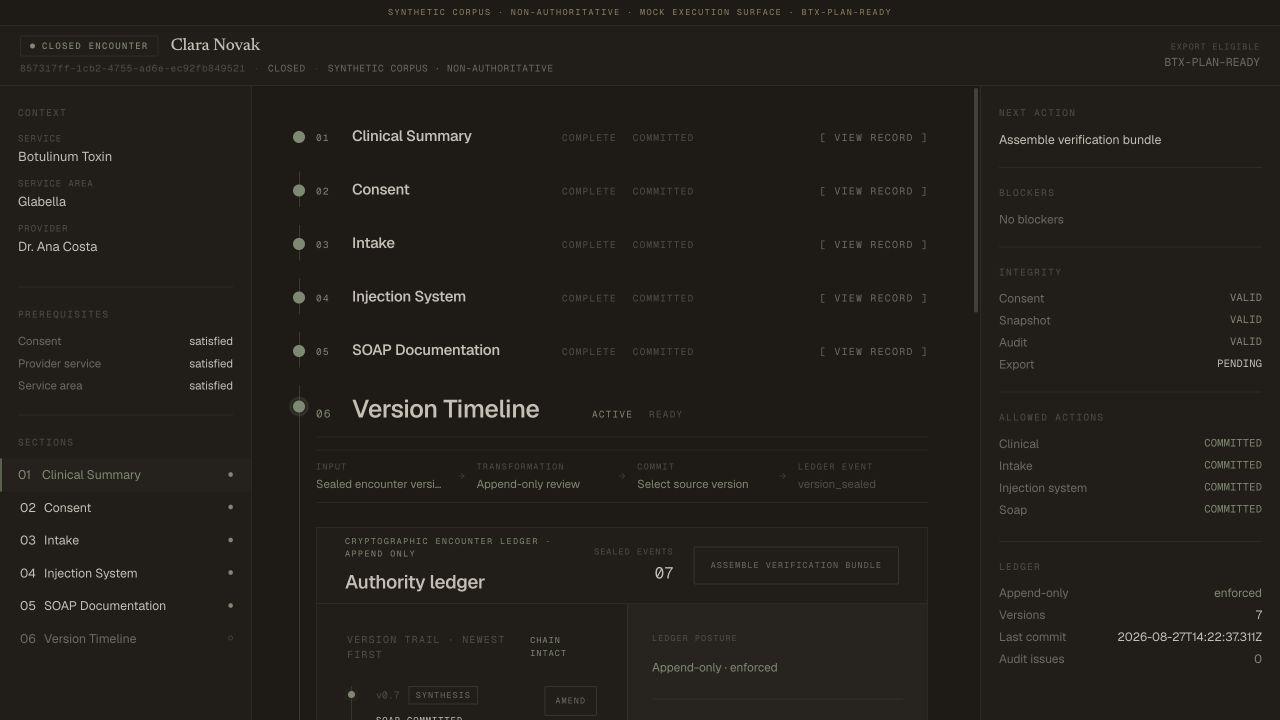View record for Injection System
The height and width of the screenshot is (720, 1280).
(x=873, y=298)
